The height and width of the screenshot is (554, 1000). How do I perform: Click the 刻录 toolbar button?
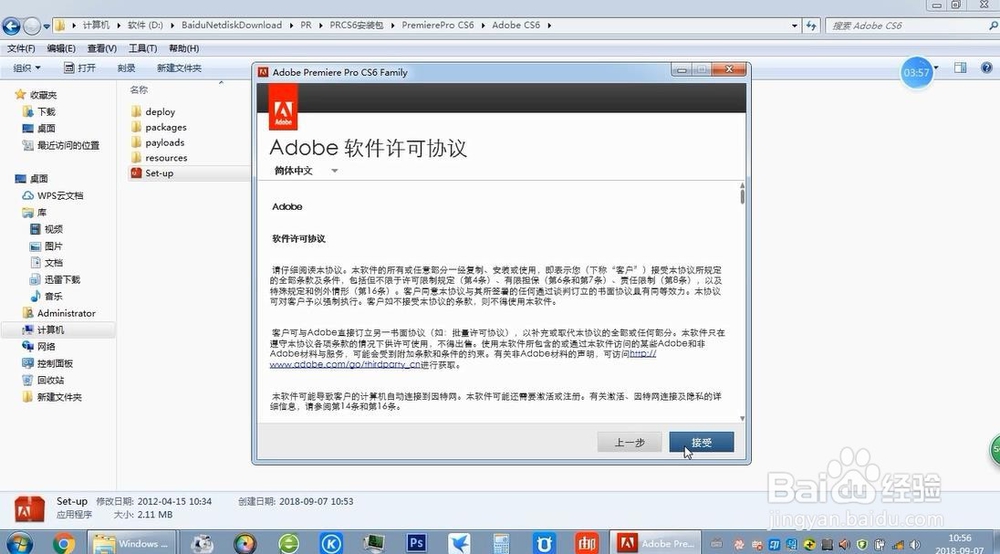(126, 68)
